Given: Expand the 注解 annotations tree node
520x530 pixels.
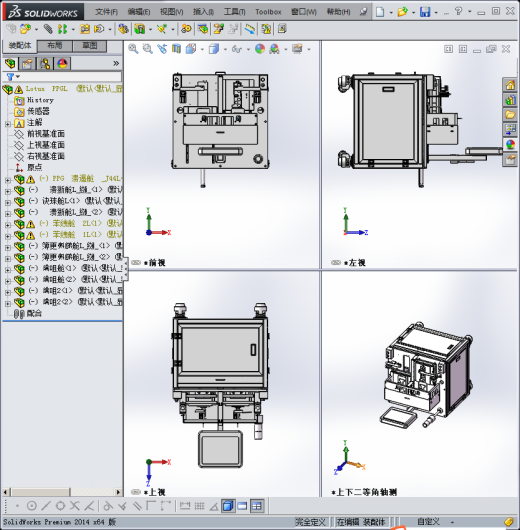Looking at the screenshot, I should click(x=7, y=124).
